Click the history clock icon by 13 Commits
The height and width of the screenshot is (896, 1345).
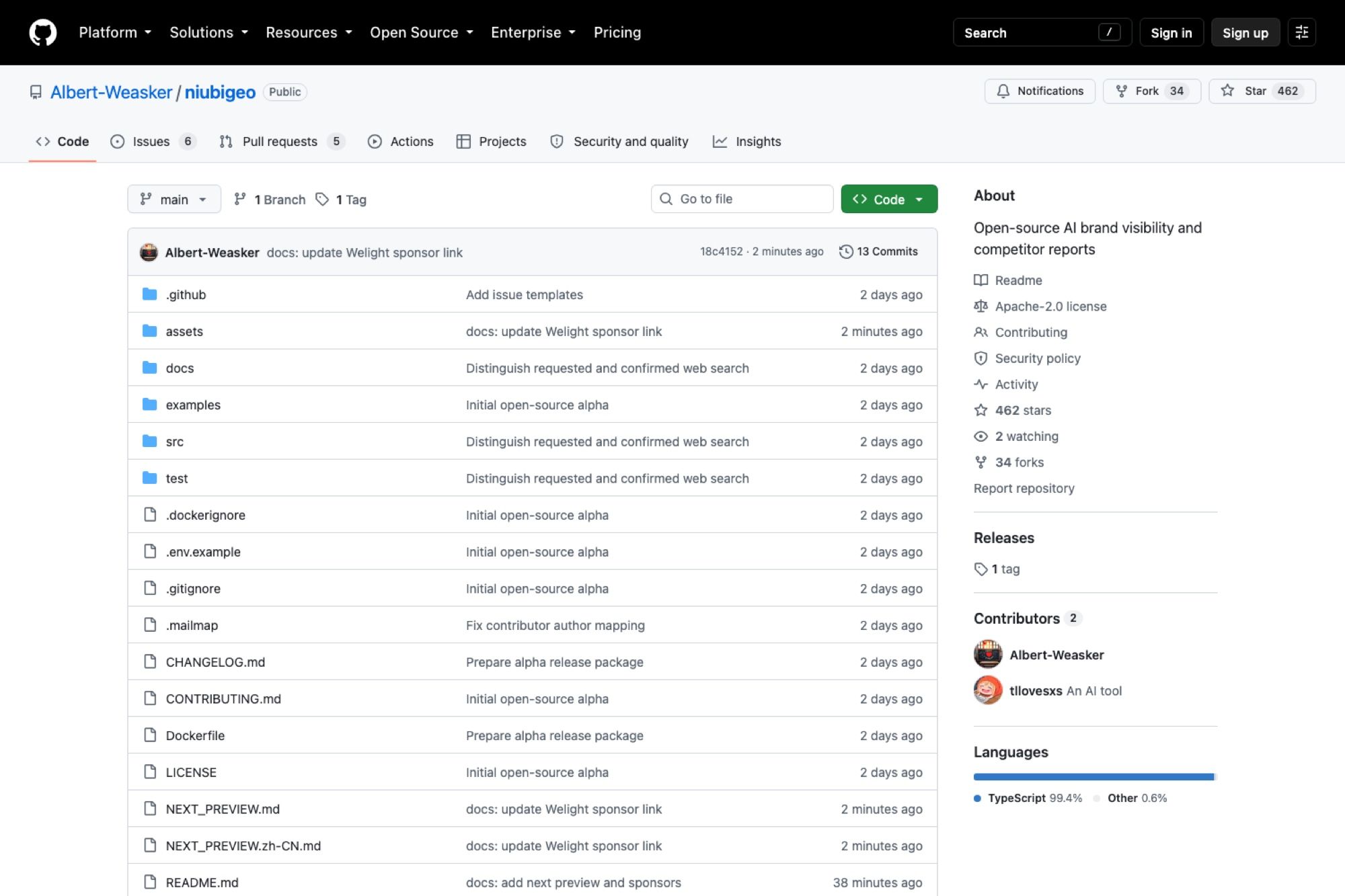coord(846,251)
